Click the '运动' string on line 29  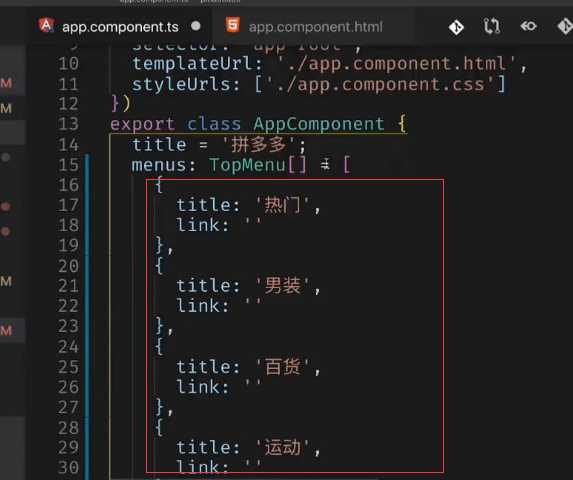coord(282,447)
